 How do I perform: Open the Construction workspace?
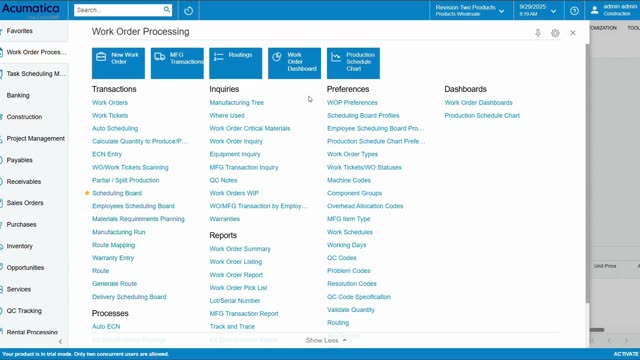[24, 117]
